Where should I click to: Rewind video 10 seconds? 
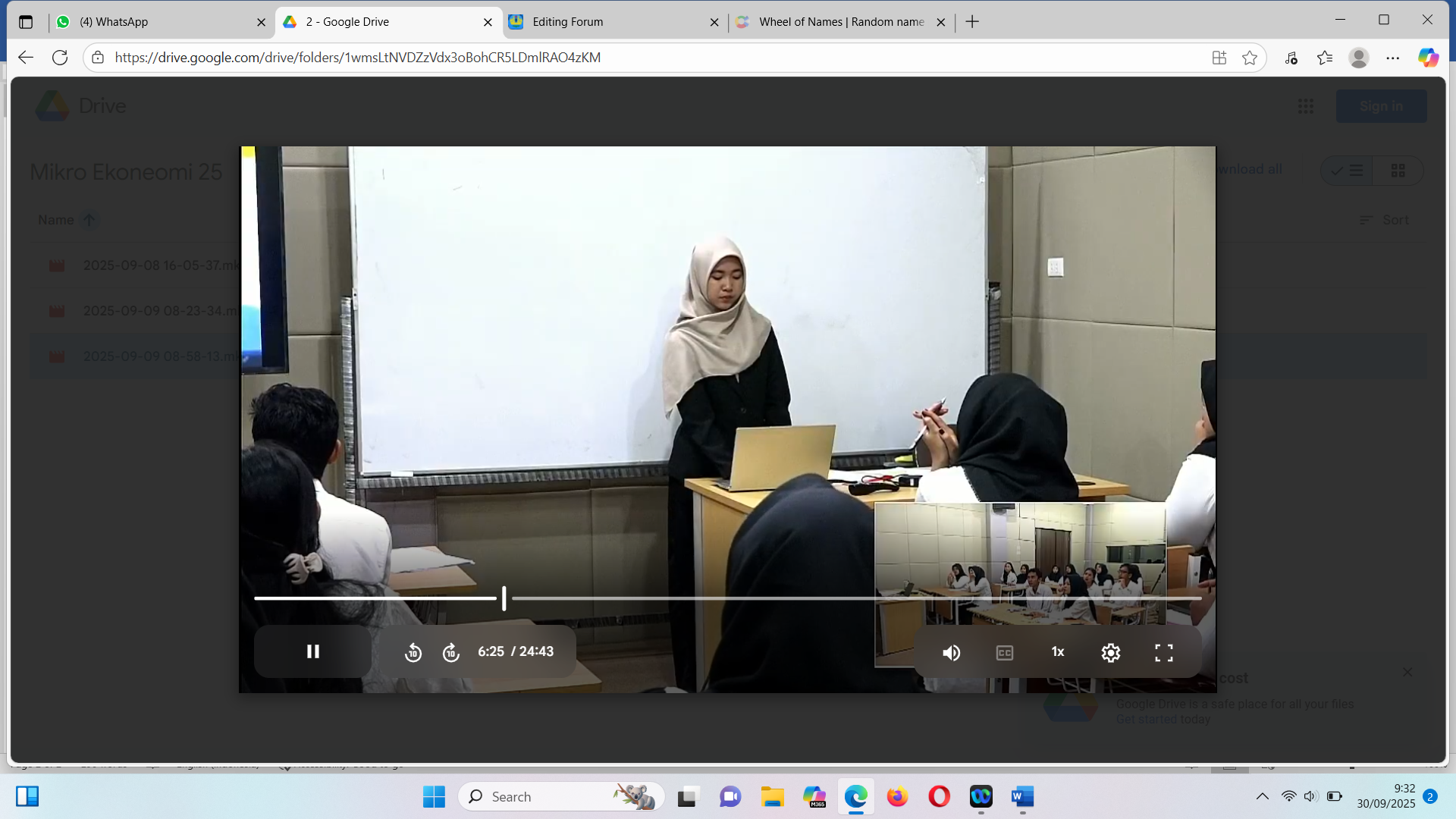tap(413, 652)
